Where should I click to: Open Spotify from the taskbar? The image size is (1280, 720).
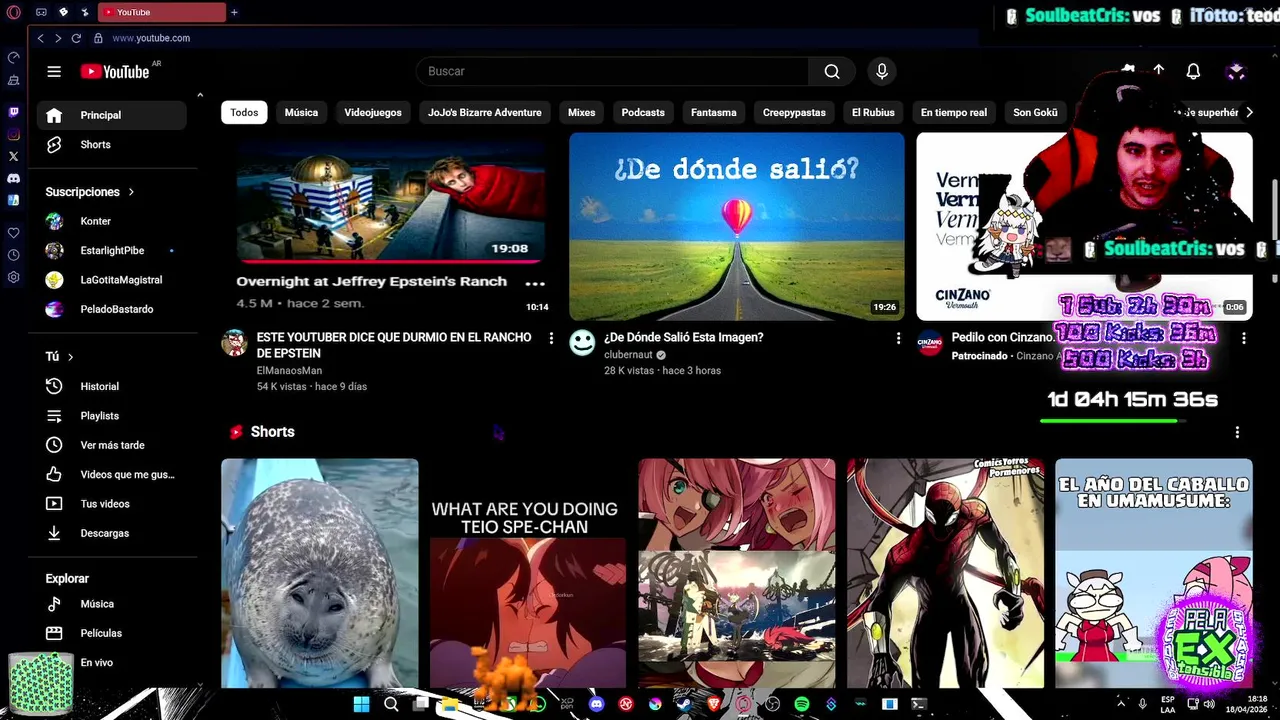click(x=801, y=704)
